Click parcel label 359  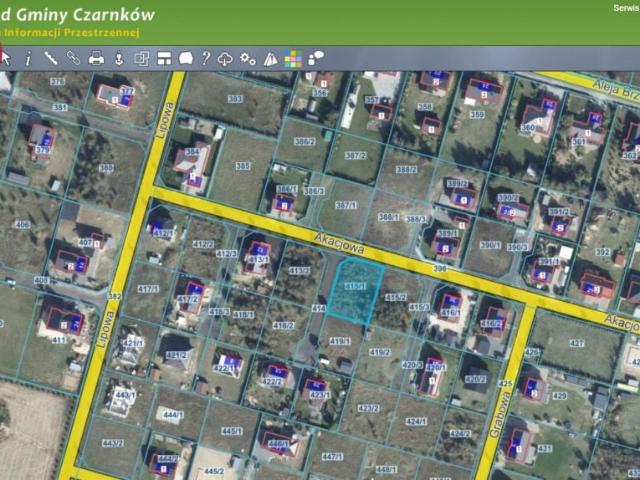[x=477, y=115]
